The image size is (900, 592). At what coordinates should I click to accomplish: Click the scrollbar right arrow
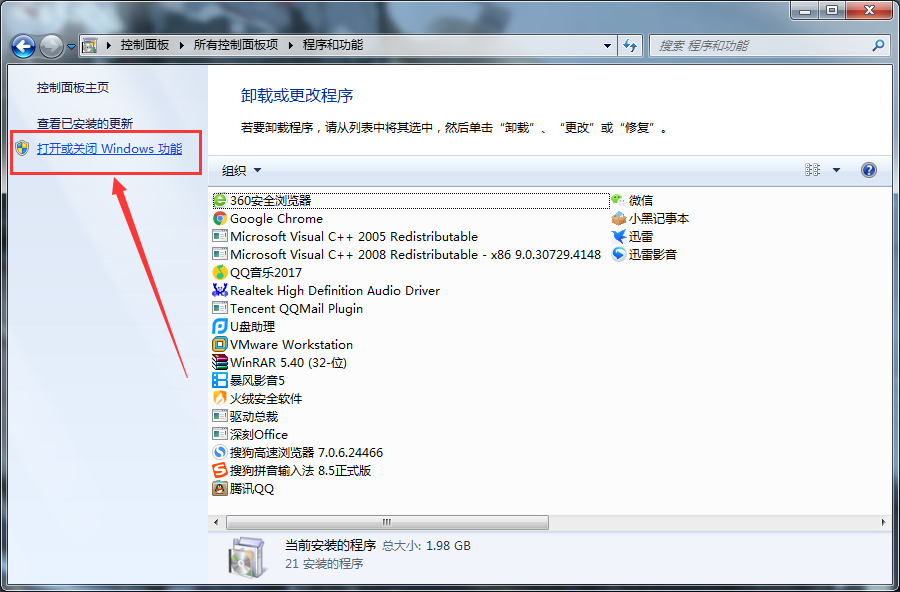(x=883, y=522)
